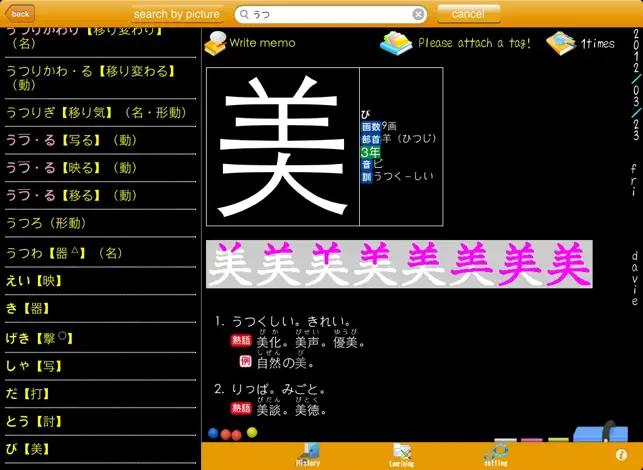This screenshot has width=643, height=470.
Task: Tap the info icon in bottom bar
Action: (x=621, y=454)
